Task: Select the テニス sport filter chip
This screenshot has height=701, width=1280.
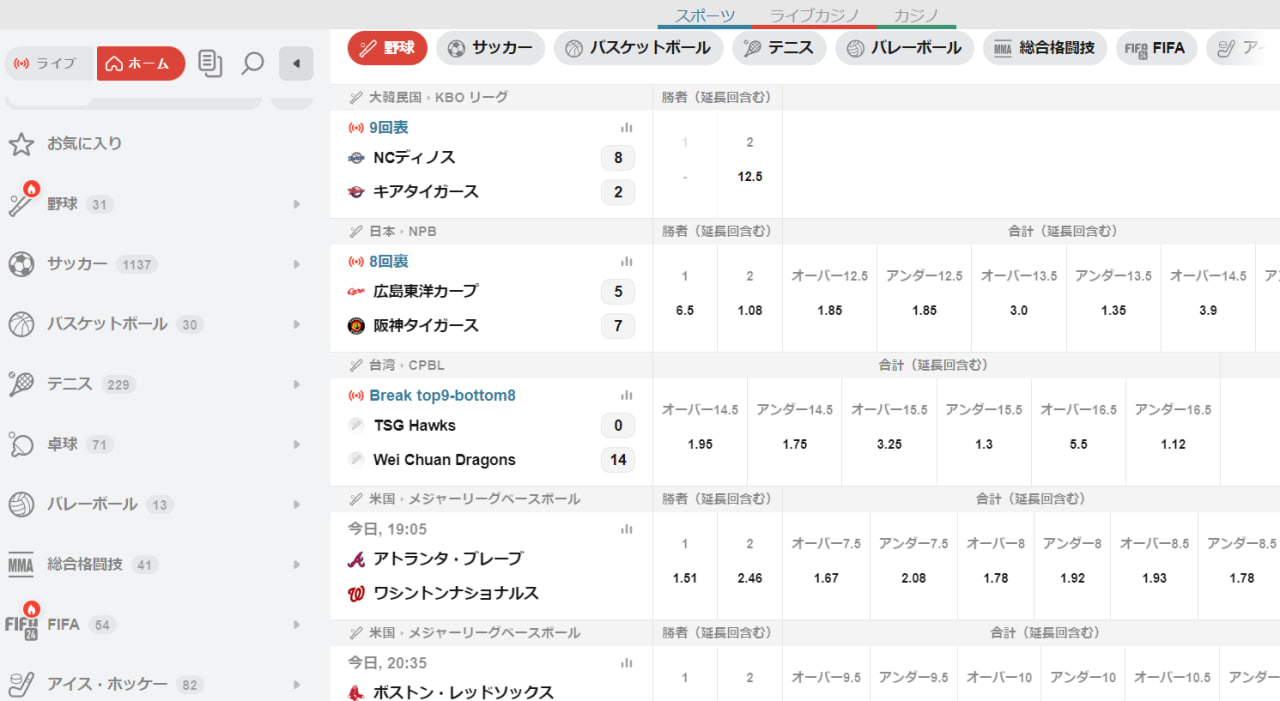Action: [x=779, y=47]
